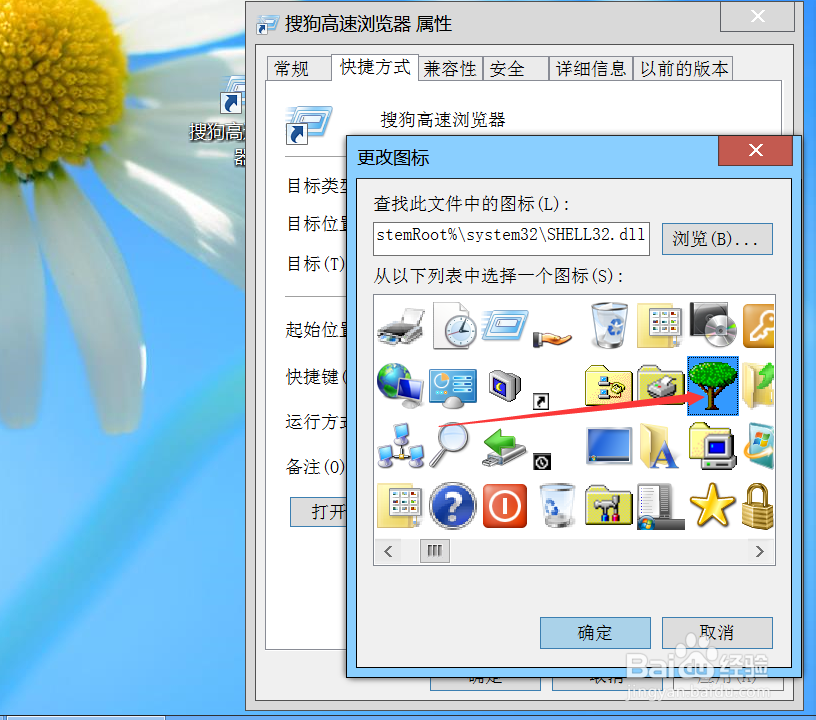Choose the printers folder icon

660,384
